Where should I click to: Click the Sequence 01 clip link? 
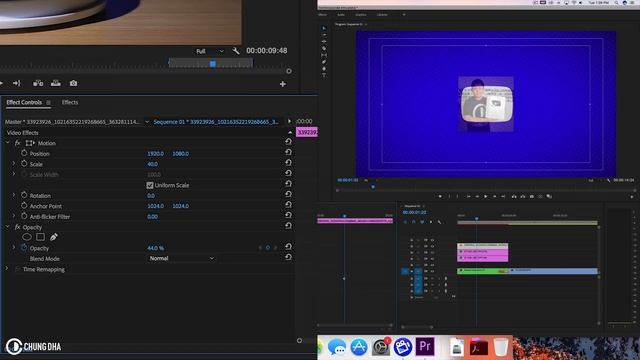(x=216, y=122)
